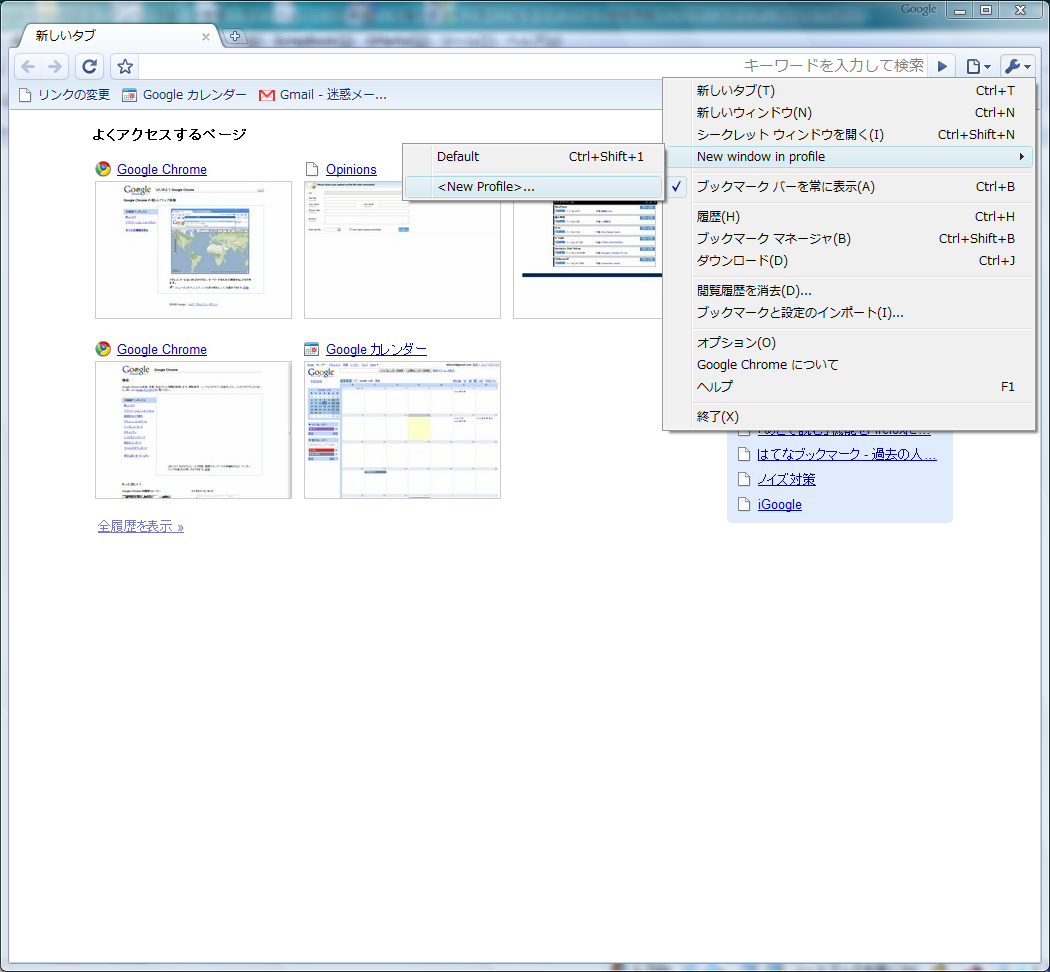Image resolution: width=1050 pixels, height=972 pixels.
Task: Click Chrome logo beside second Google Chrome link
Action: [x=103, y=349]
